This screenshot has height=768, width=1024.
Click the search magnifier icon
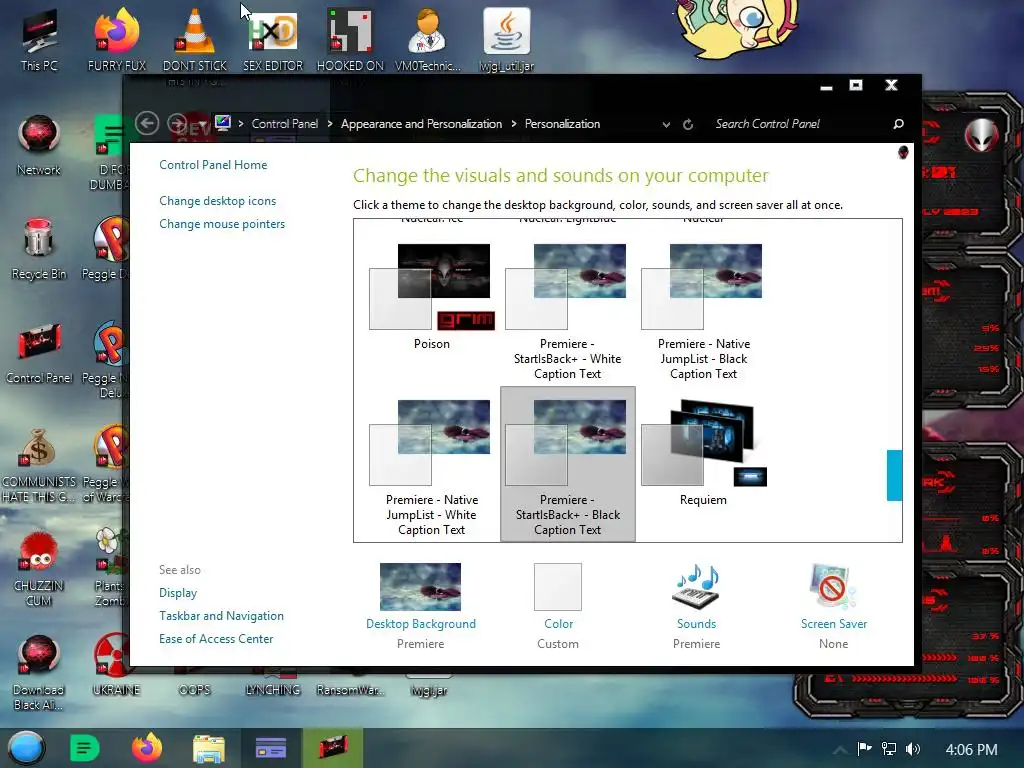tap(899, 123)
